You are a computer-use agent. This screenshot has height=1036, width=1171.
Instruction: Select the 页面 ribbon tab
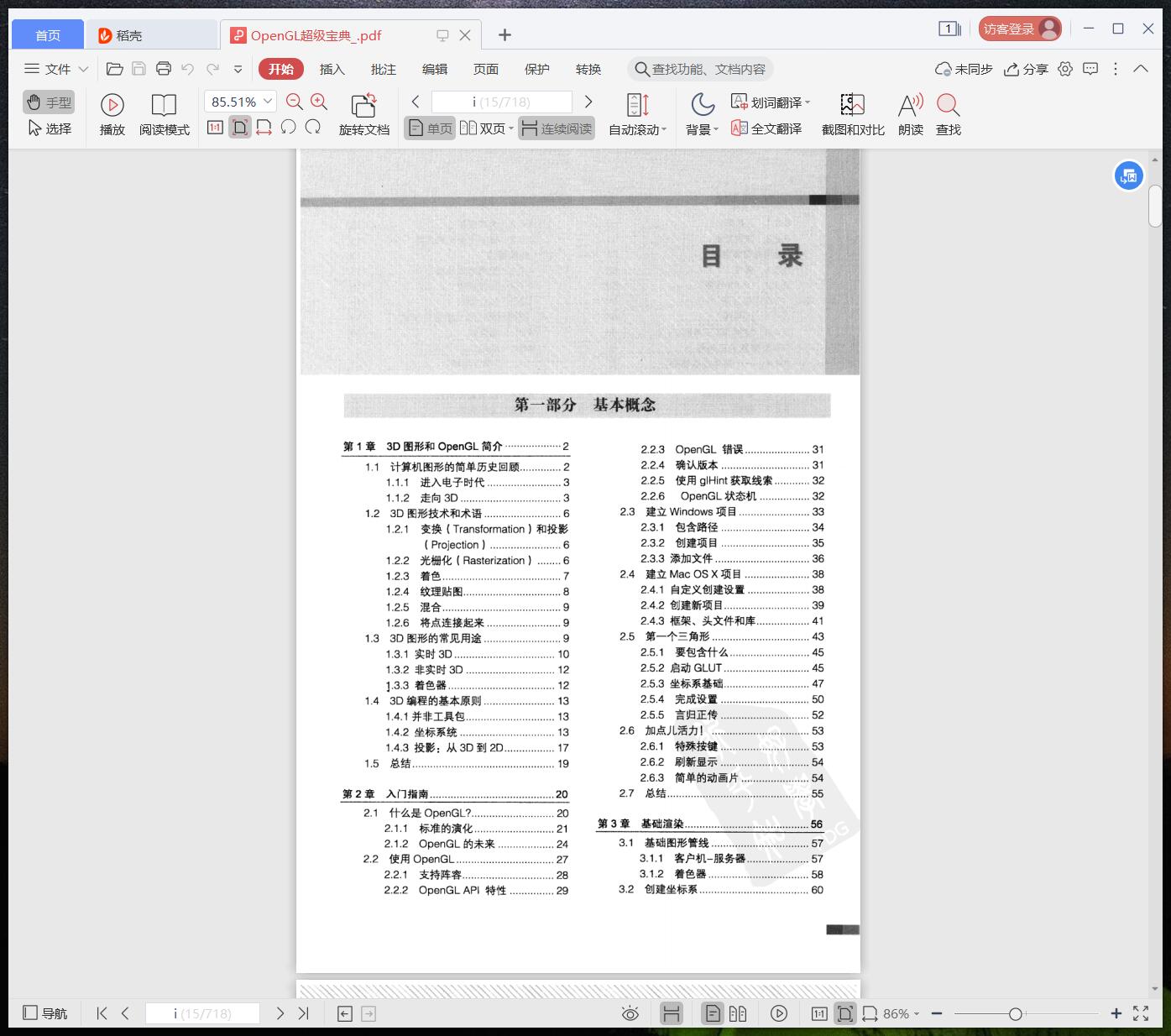tap(486, 69)
